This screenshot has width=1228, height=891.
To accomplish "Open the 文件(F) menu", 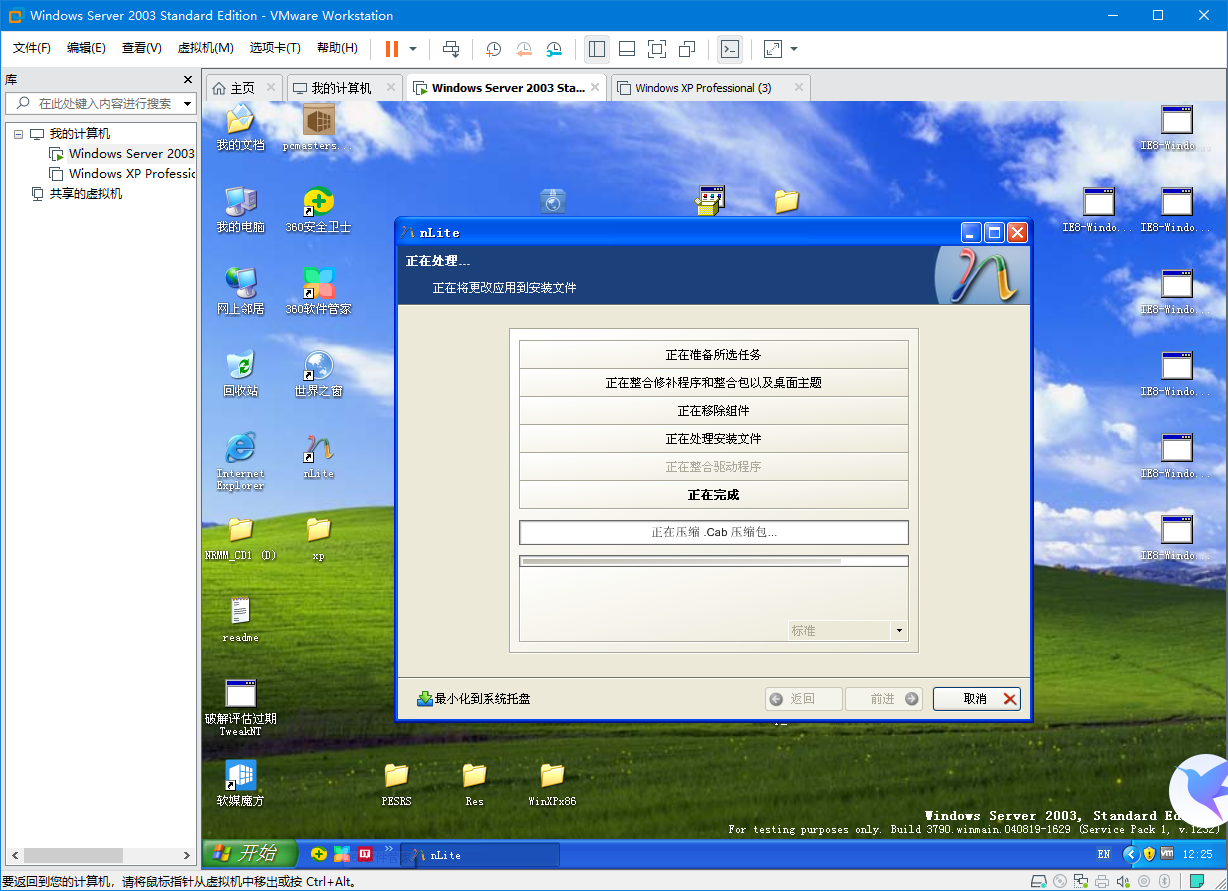I will 32,48.
